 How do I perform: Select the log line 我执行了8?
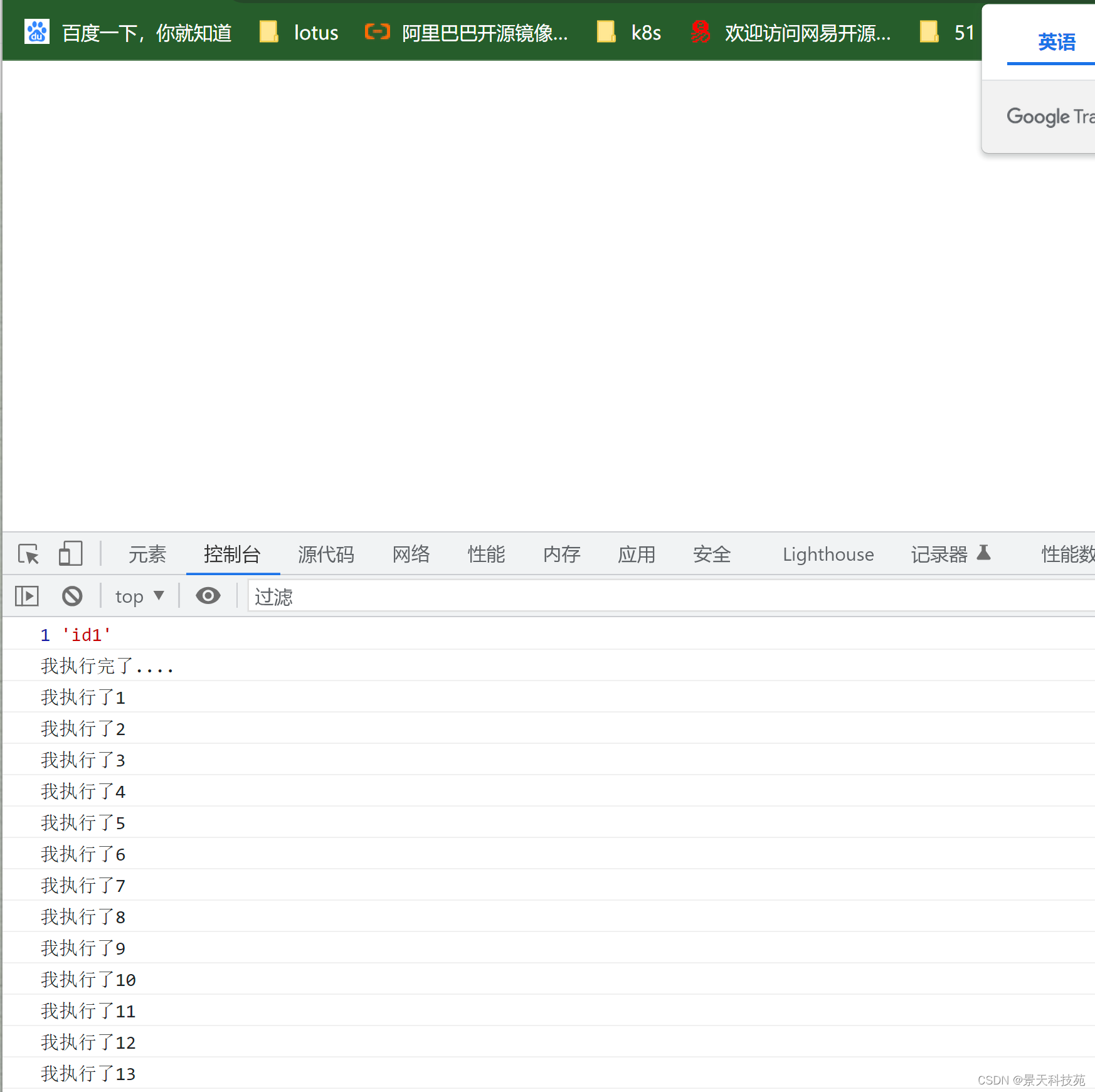pyautogui.click(x=549, y=916)
